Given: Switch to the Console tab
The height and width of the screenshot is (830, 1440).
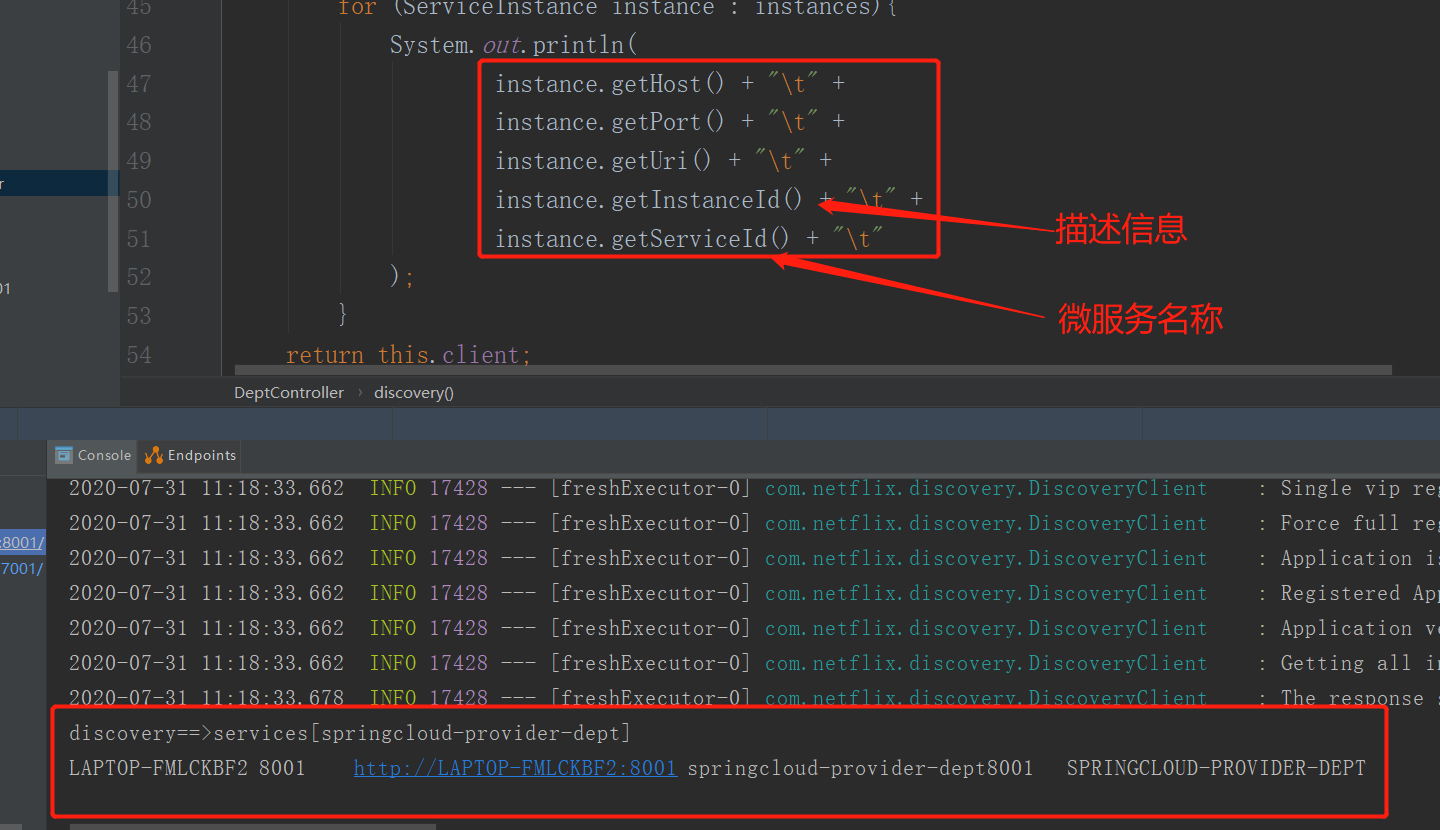Looking at the screenshot, I should (x=103, y=455).
